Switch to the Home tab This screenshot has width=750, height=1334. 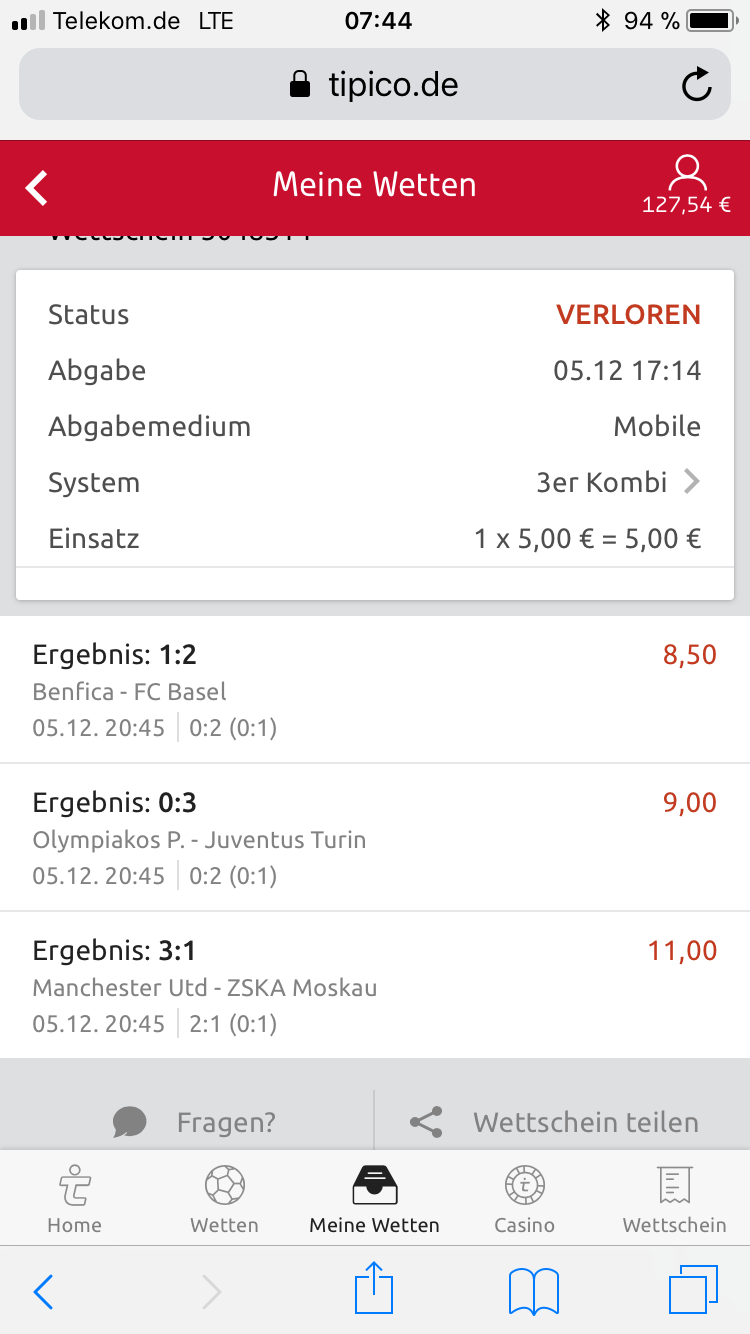pos(75,1199)
